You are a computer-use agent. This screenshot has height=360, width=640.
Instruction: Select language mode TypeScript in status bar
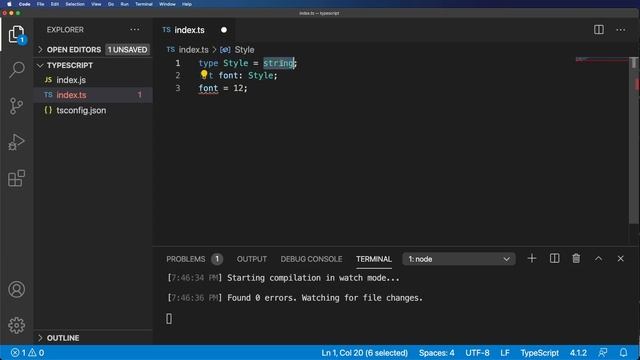point(539,353)
